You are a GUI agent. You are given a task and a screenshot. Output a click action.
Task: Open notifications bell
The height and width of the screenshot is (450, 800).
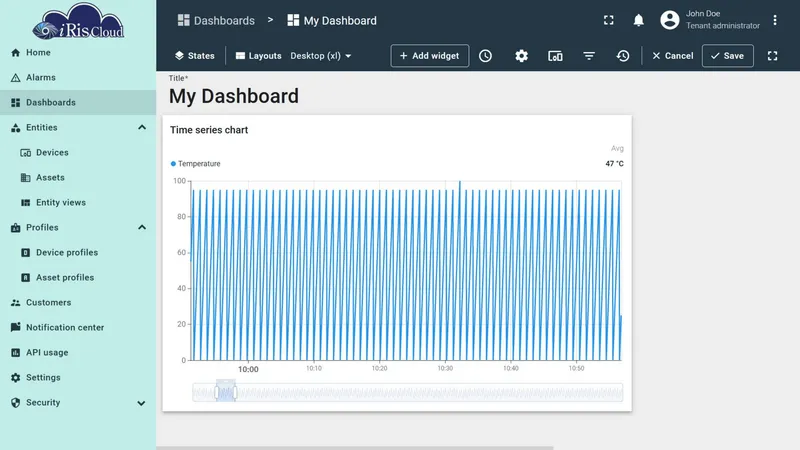[x=638, y=20]
